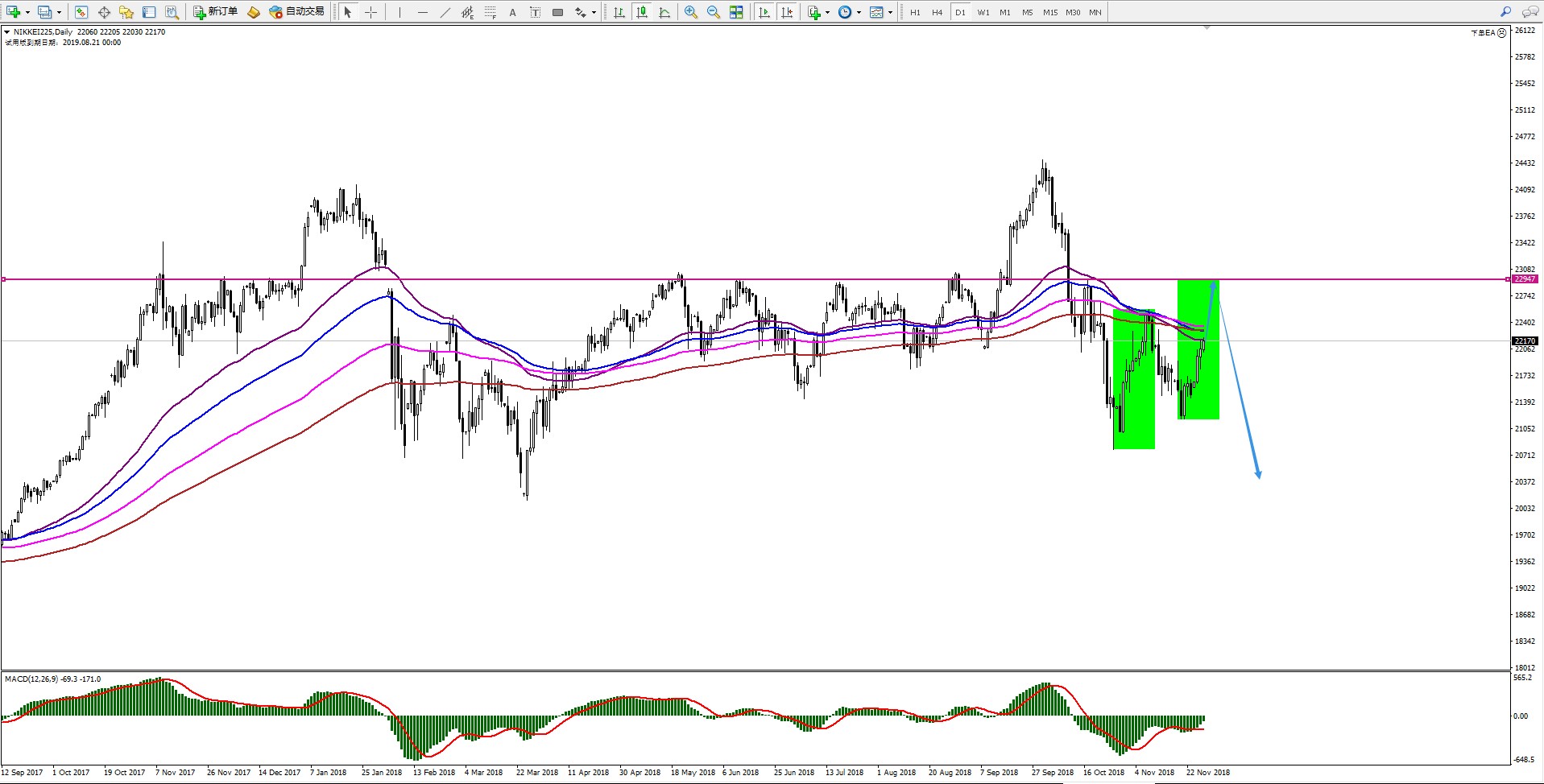
Task: Open the MetaEditor yellow book icon
Action: point(254,12)
